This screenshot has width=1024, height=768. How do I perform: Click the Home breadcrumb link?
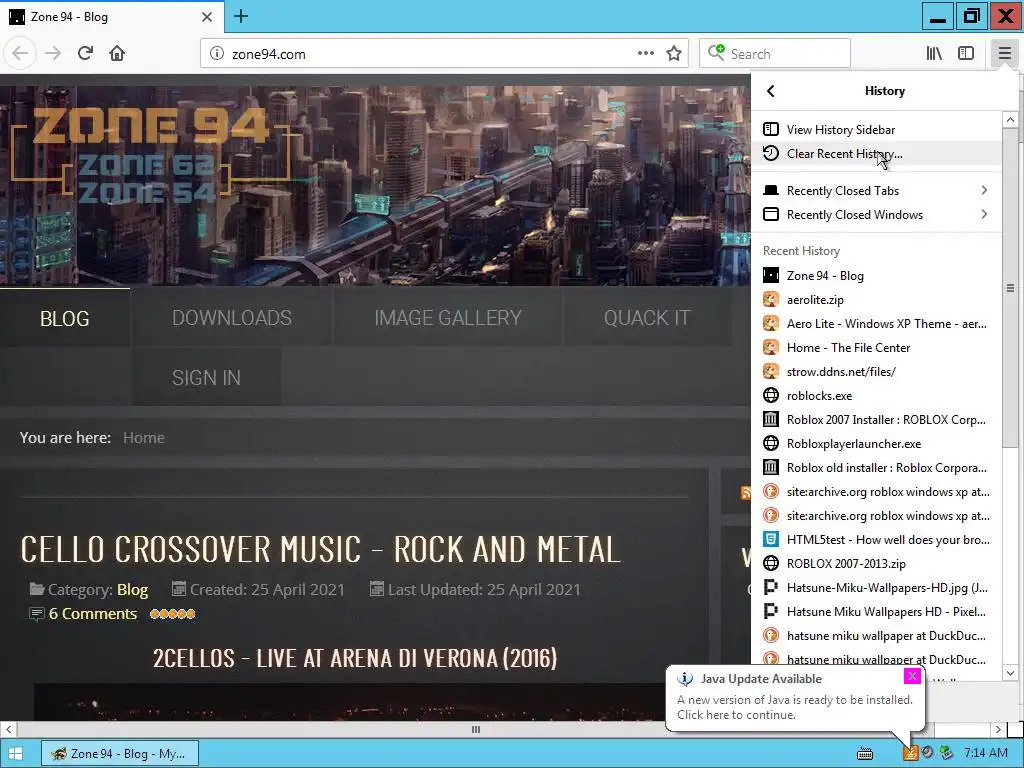pos(144,438)
